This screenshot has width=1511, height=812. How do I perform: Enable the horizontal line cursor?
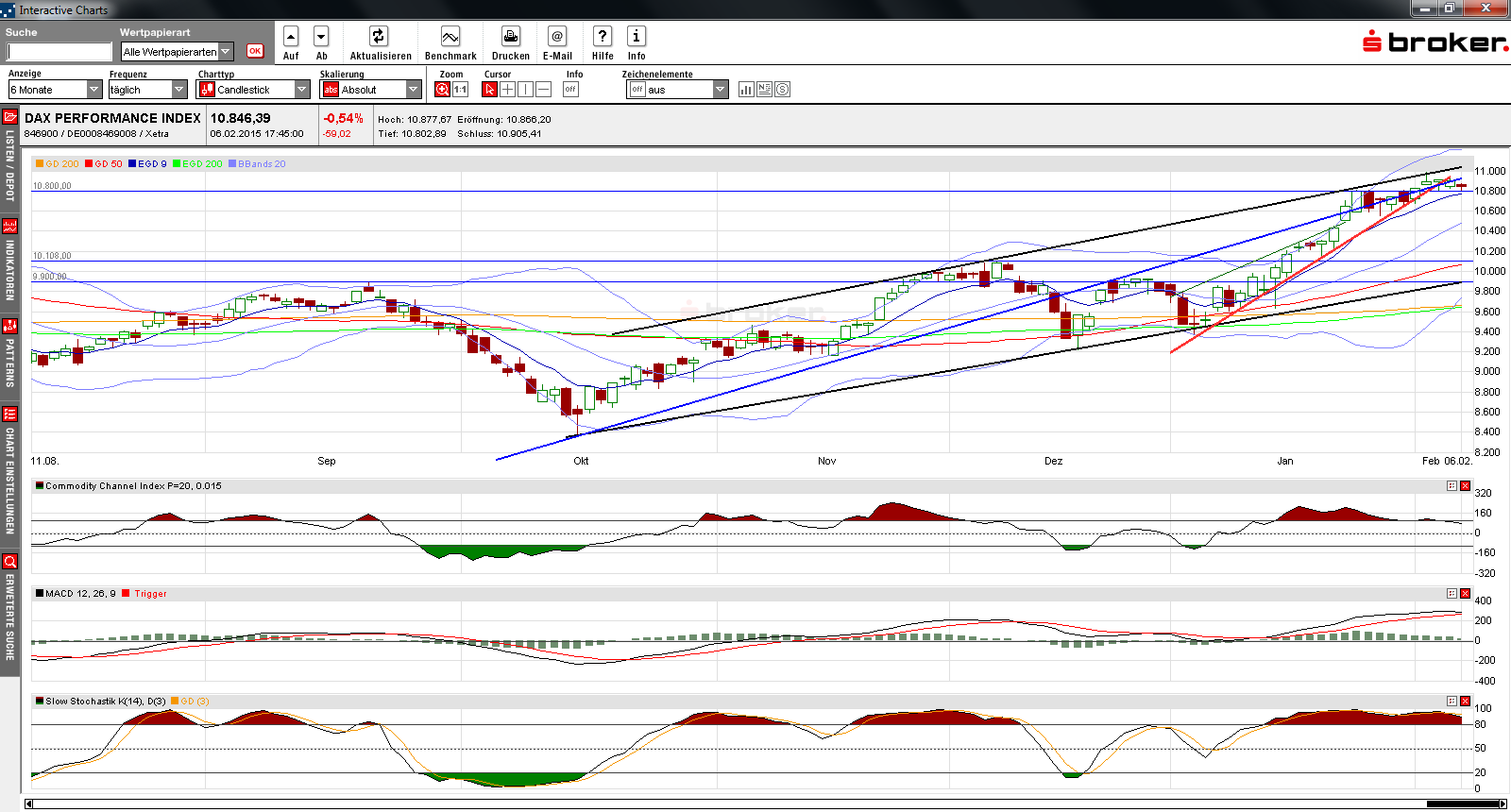coord(544,90)
